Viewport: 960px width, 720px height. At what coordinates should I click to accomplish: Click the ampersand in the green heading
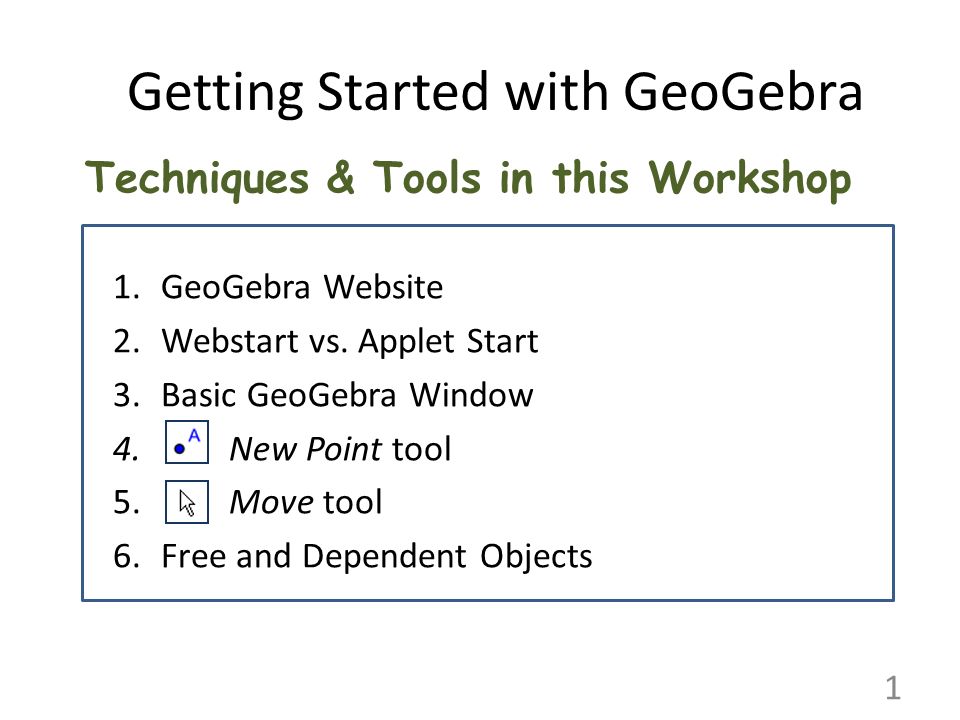(340, 177)
